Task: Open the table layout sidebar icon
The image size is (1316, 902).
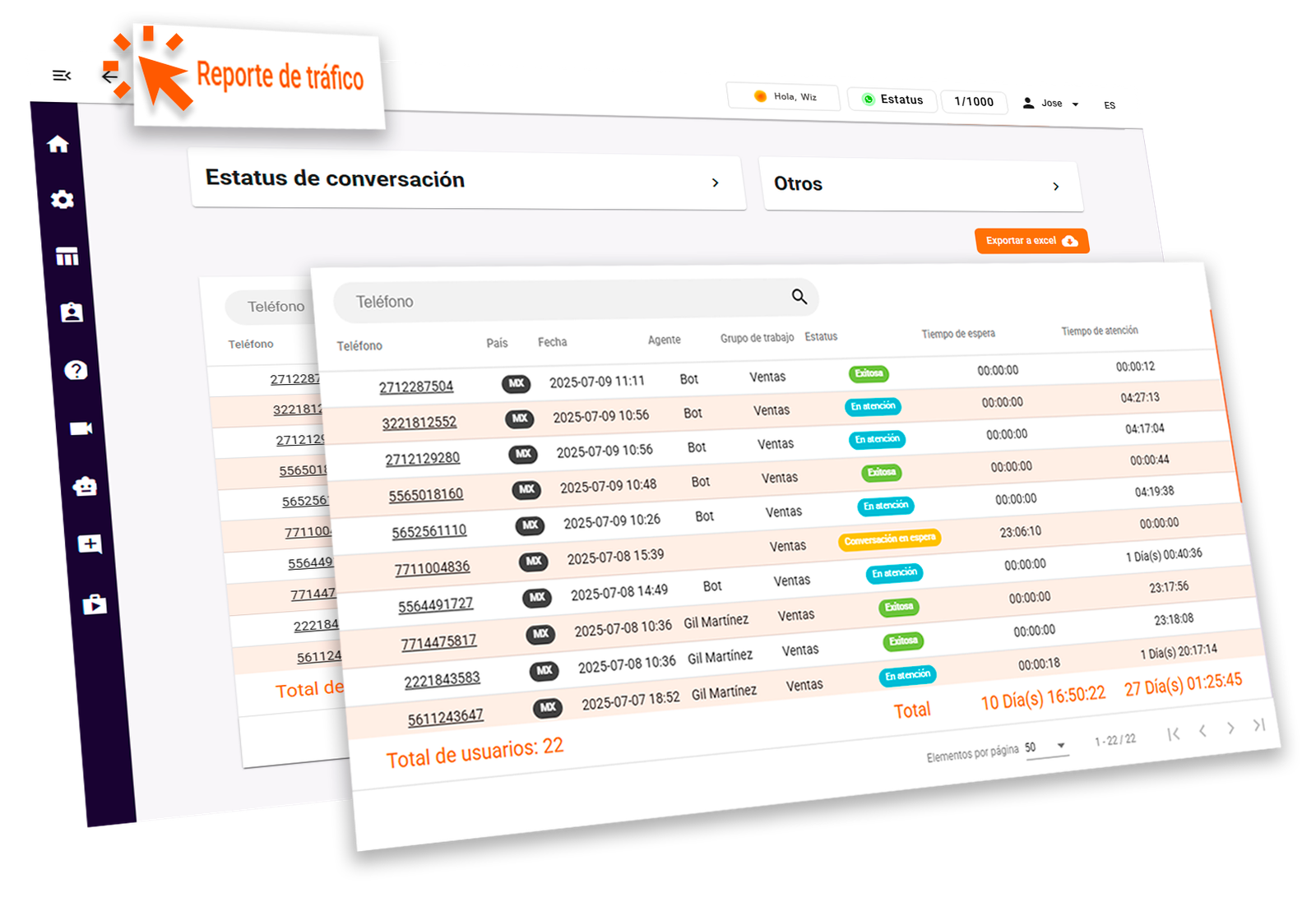Action: point(67,257)
